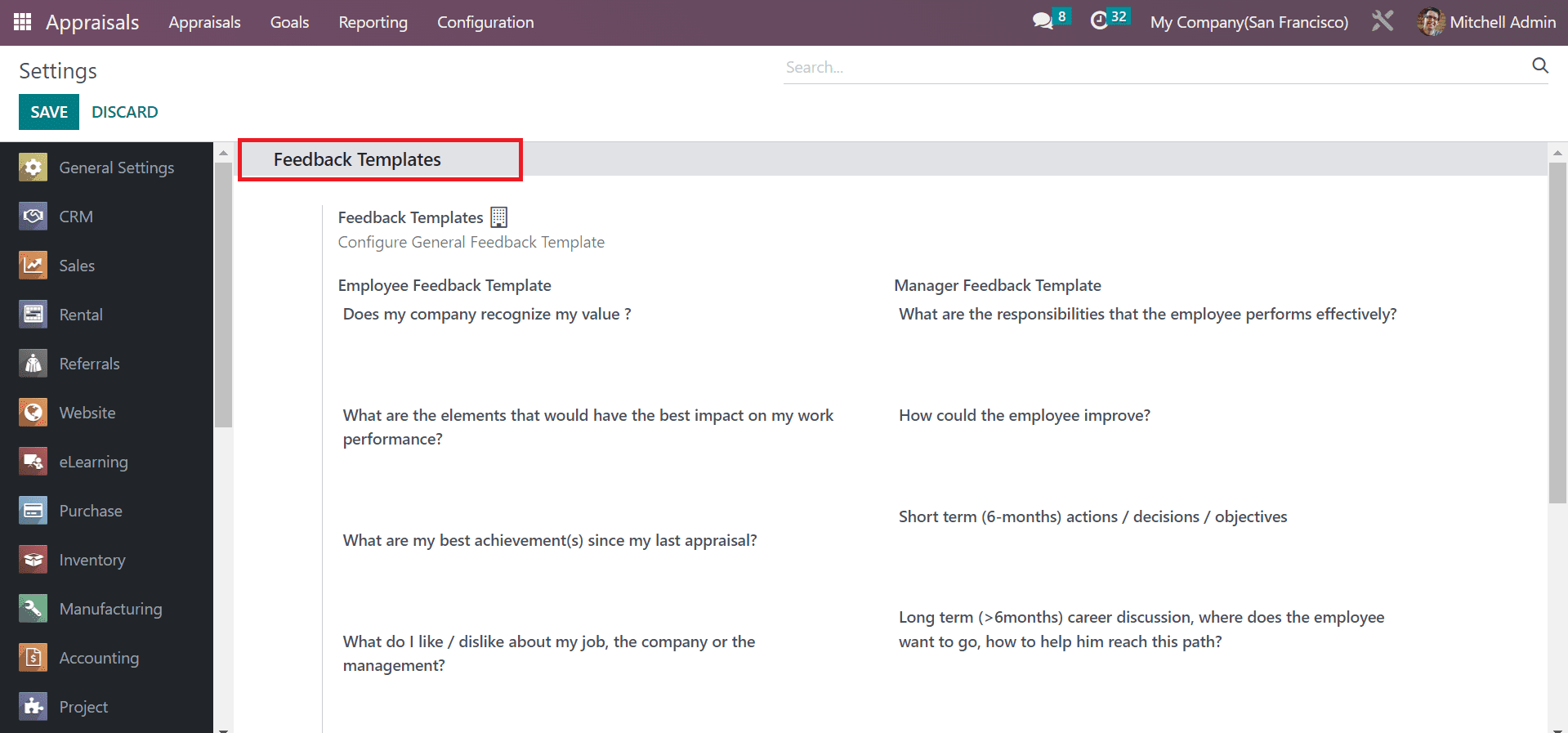Image resolution: width=1568 pixels, height=733 pixels.
Task: Open the Mitchell Admin user menu
Action: tap(1487, 22)
